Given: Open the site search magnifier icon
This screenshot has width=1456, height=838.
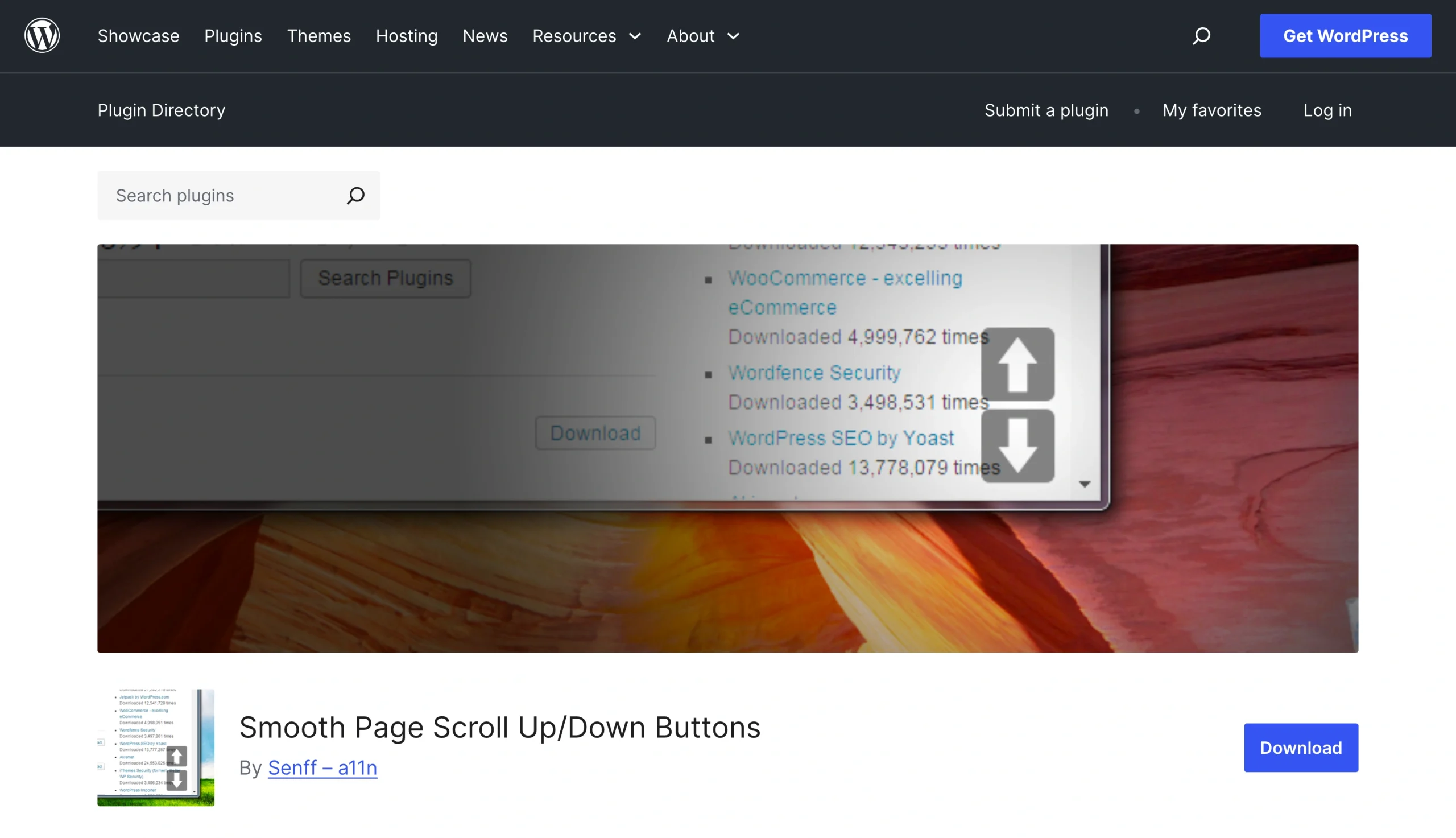Looking at the screenshot, I should [x=1201, y=36].
